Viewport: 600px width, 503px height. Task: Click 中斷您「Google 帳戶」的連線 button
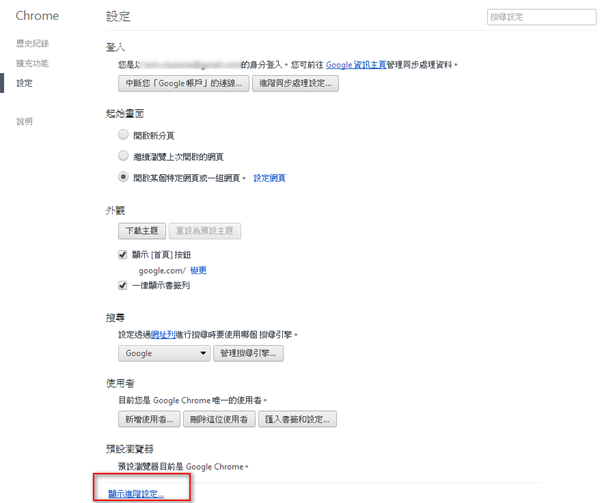pyautogui.click(x=184, y=83)
